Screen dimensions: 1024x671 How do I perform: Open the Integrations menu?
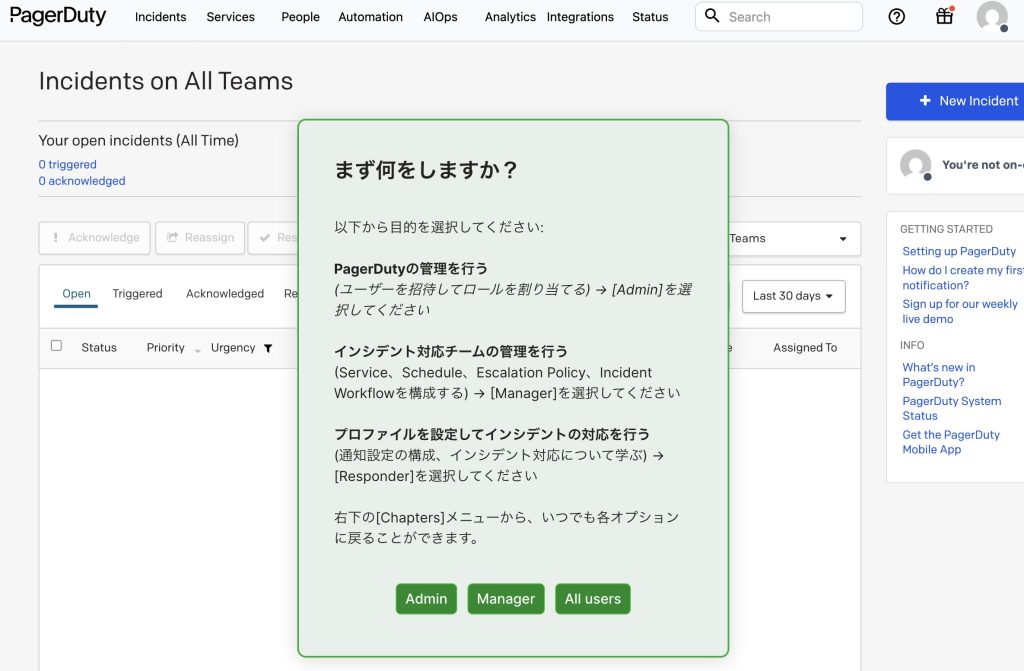(x=580, y=17)
